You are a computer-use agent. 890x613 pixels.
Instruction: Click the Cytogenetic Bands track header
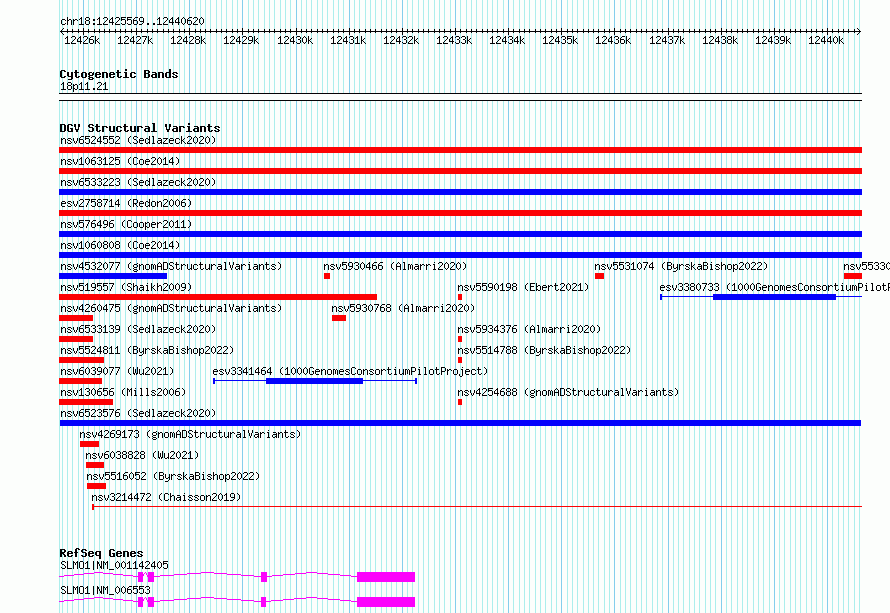pyautogui.click(x=119, y=74)
